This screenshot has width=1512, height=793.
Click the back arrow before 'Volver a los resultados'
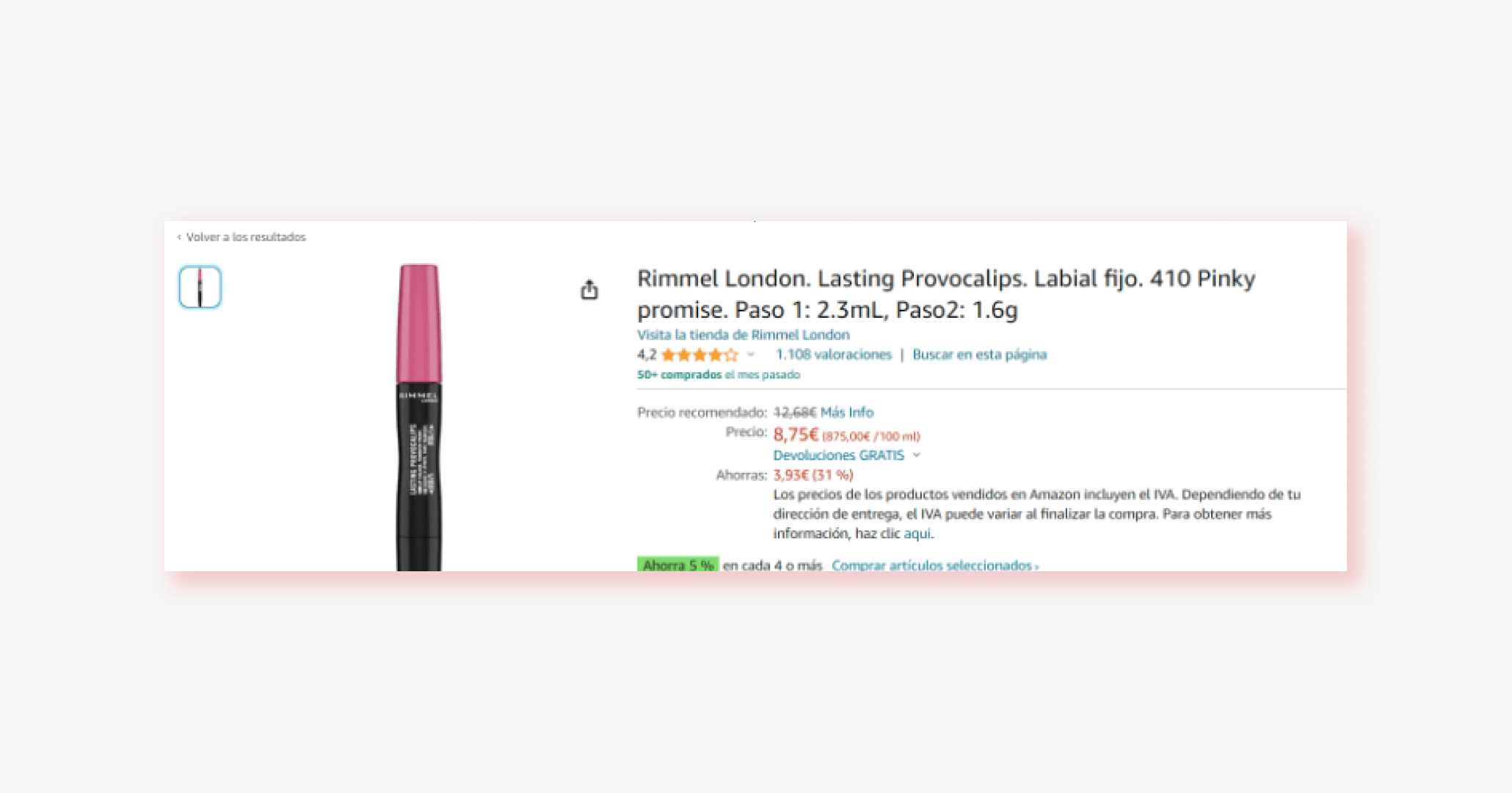click(x=178, y=237)
